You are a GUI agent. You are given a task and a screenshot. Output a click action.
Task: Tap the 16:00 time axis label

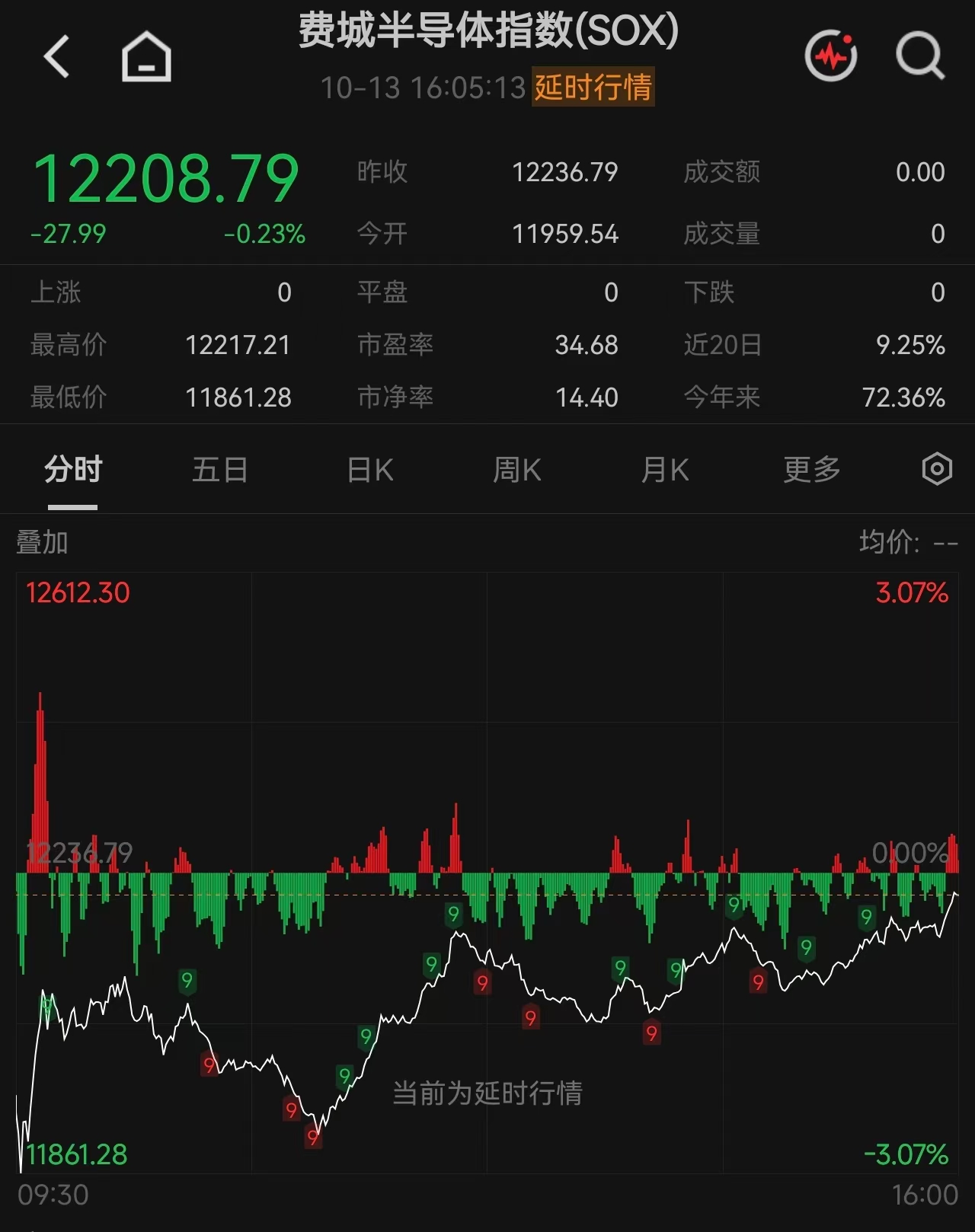pos(925,1195)
